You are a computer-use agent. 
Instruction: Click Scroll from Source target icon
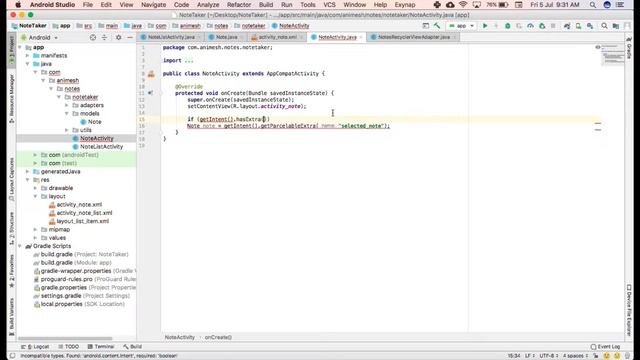coord(93,38)
